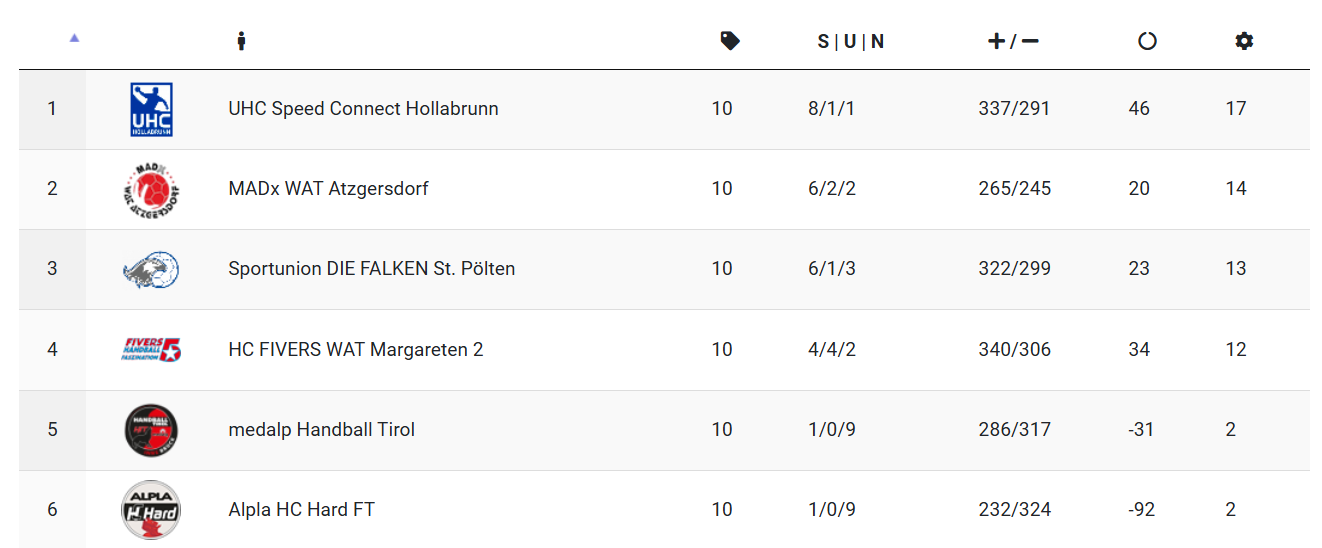Click the 337/291 goals cell of Hollabrunn
Image resolution: width=1322 pixels, height=548 pixels.
tap(1014, 108)
